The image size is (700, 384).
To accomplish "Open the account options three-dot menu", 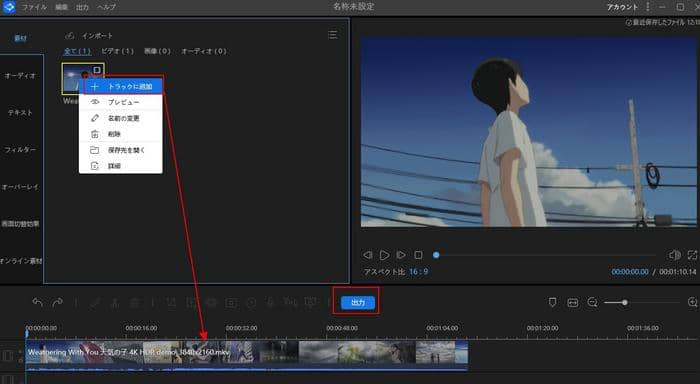I will click(648, 7).
